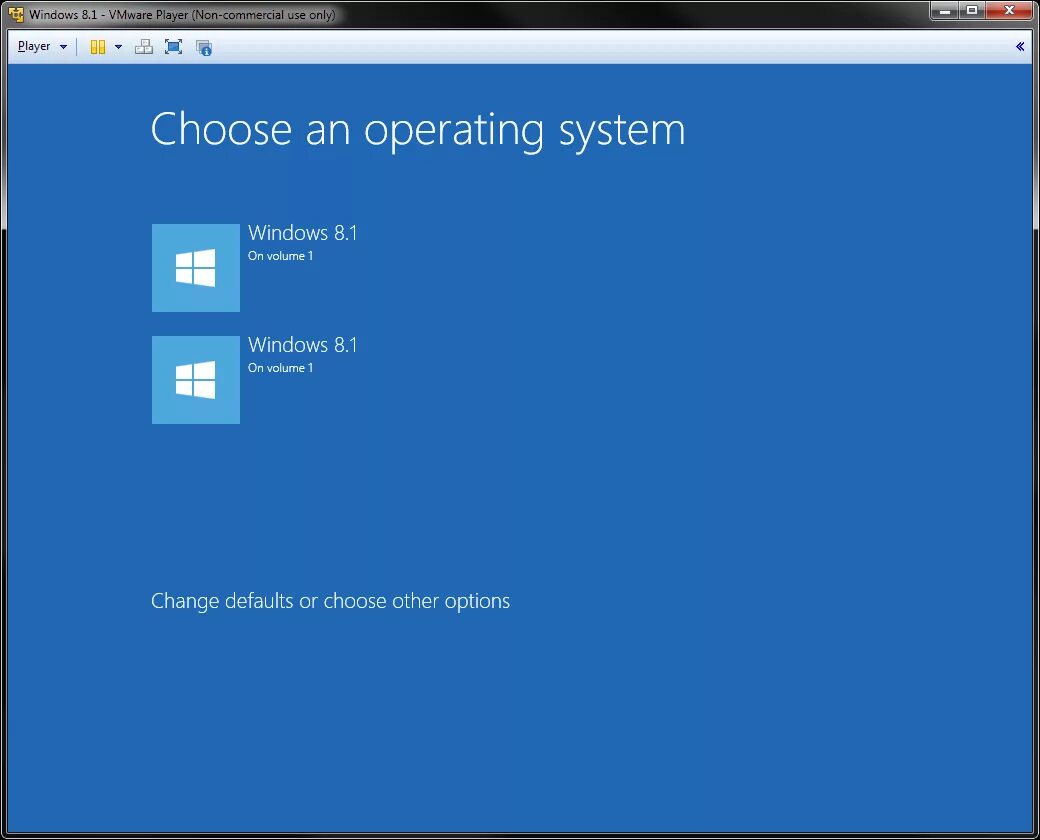Select the second Windows 8.1 tile
This screenshot has height=840, width=1040.
coord(196,380)
